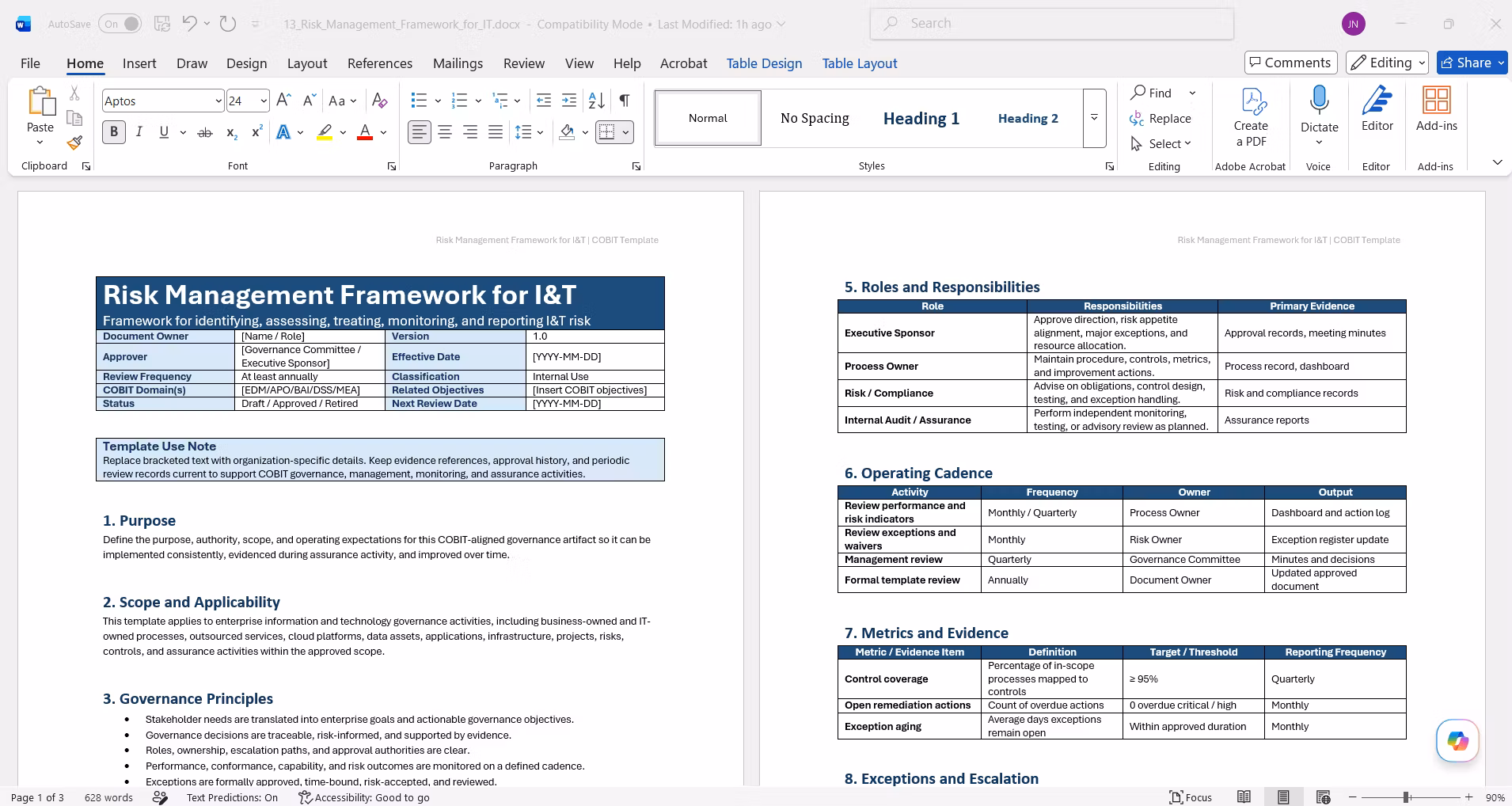1512x806 pixels.
Task: Click the Search box in title bar
Action: click(1052, 24)
